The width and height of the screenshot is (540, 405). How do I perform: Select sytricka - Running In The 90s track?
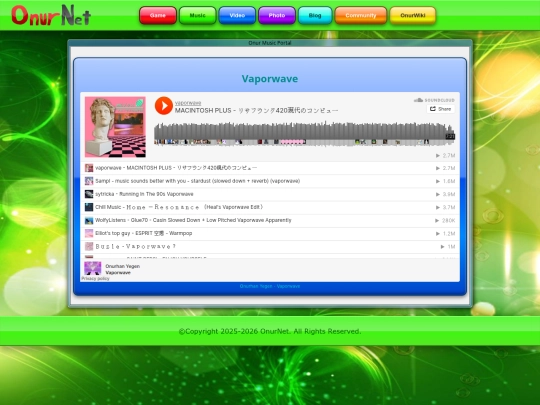[270, 194]
